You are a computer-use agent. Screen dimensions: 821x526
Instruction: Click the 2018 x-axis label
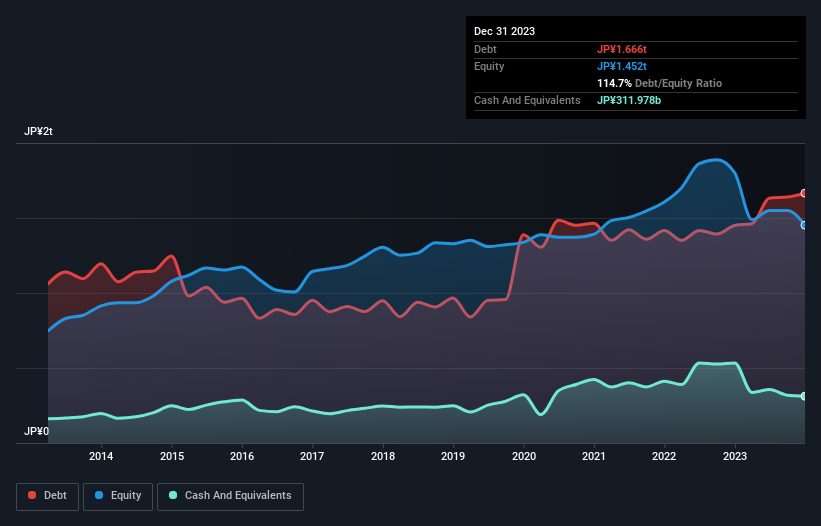[x=383, y=456]
